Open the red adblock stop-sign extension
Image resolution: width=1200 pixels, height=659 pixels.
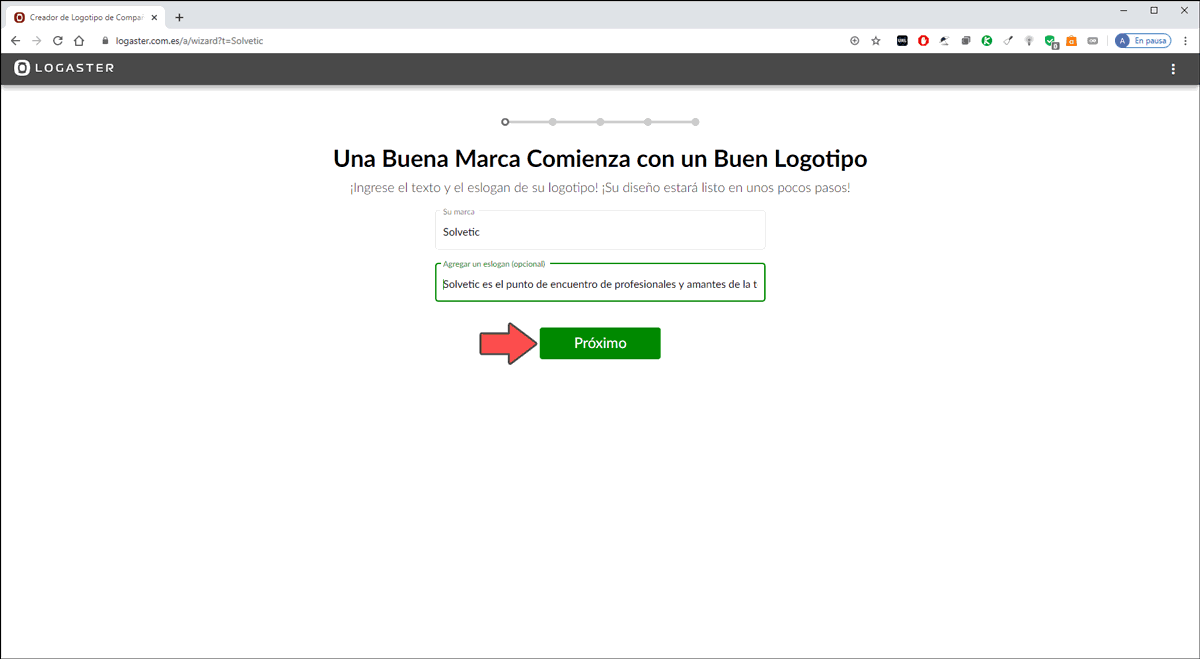point(923,41)
